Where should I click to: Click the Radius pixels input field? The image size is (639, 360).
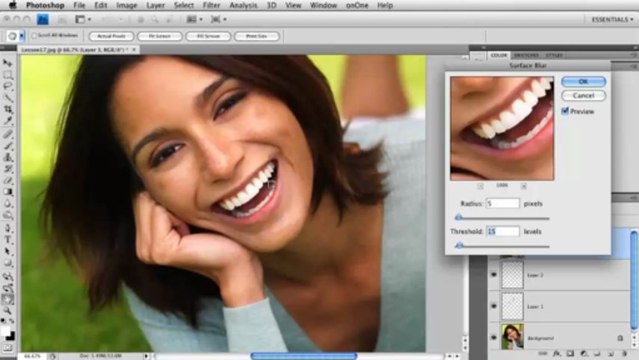point(503,203)
